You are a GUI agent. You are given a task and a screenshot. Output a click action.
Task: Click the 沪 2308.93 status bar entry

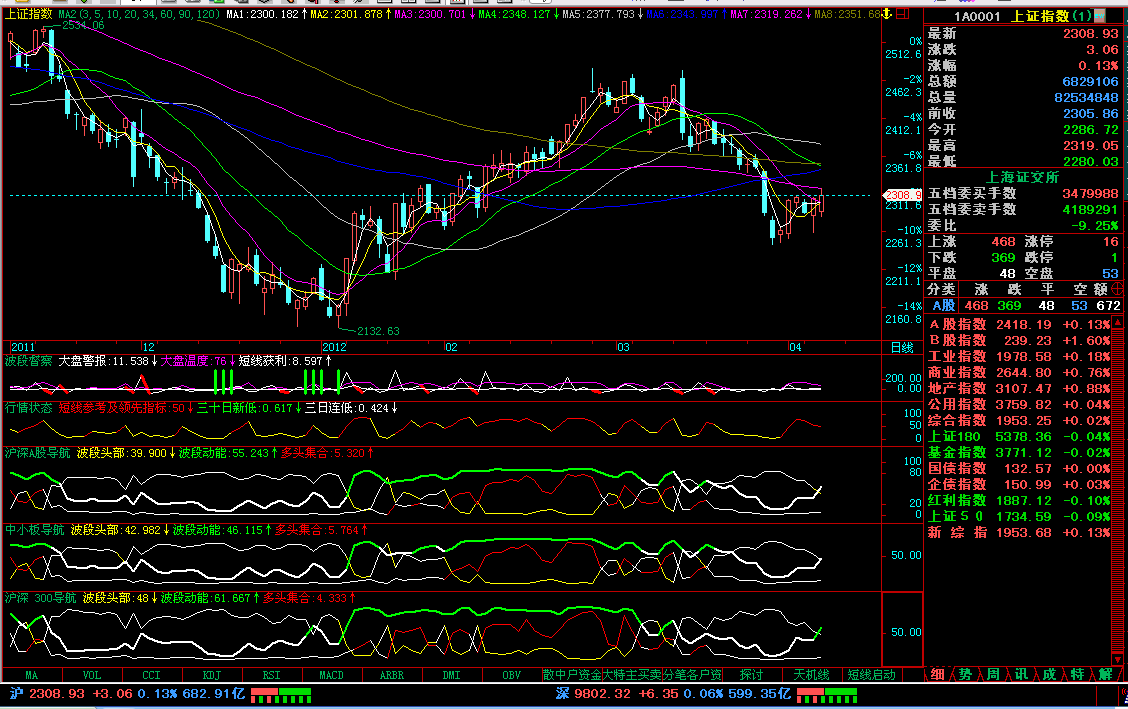[47, 694]
